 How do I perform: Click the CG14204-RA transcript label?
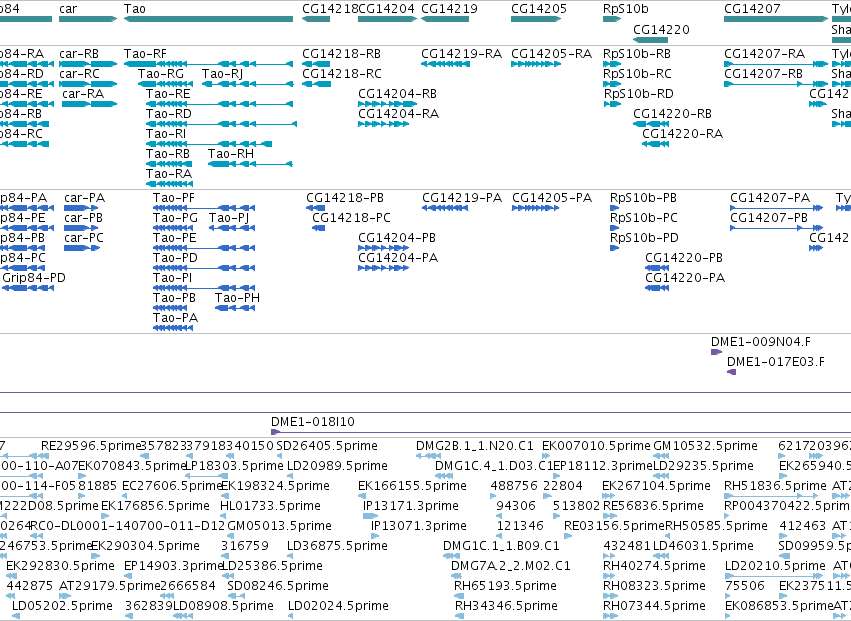(398, 114)
